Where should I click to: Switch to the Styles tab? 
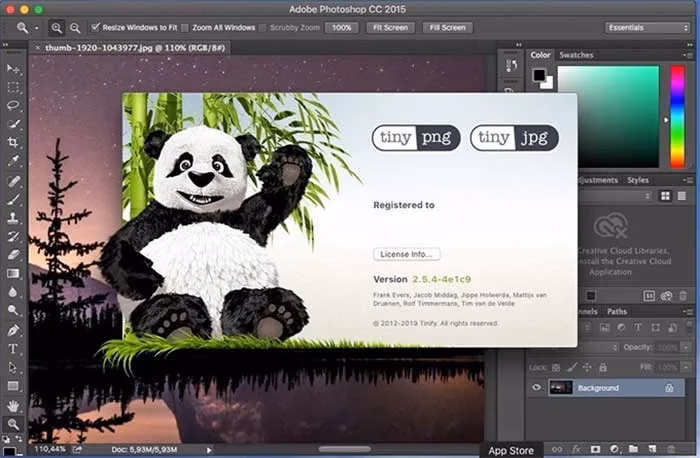point(638,180)
